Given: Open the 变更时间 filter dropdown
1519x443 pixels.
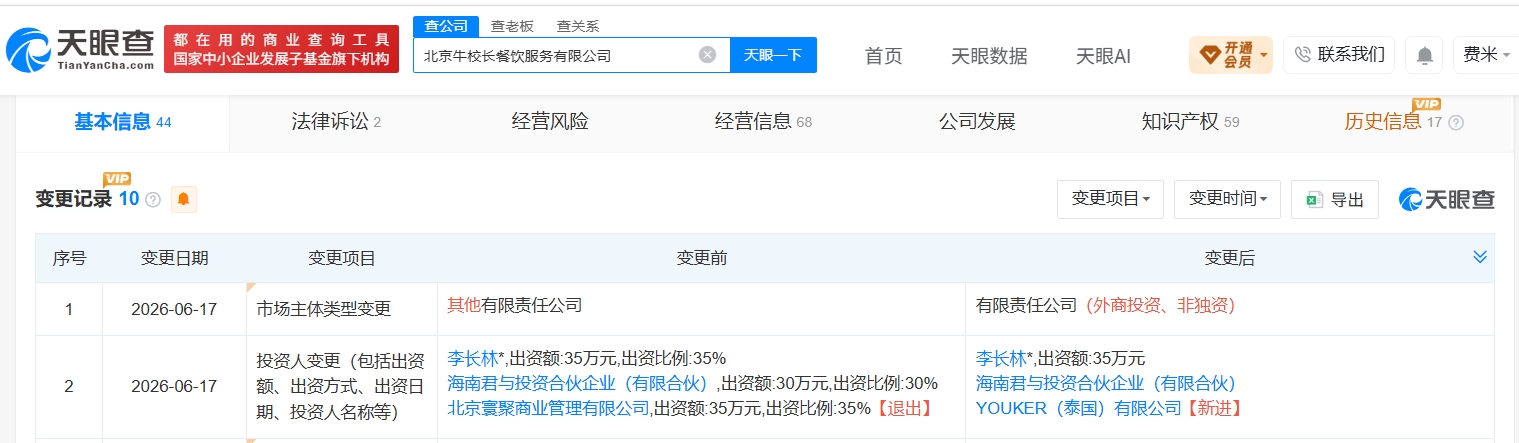Looking at the screenshot, I should pos(1227,199).
